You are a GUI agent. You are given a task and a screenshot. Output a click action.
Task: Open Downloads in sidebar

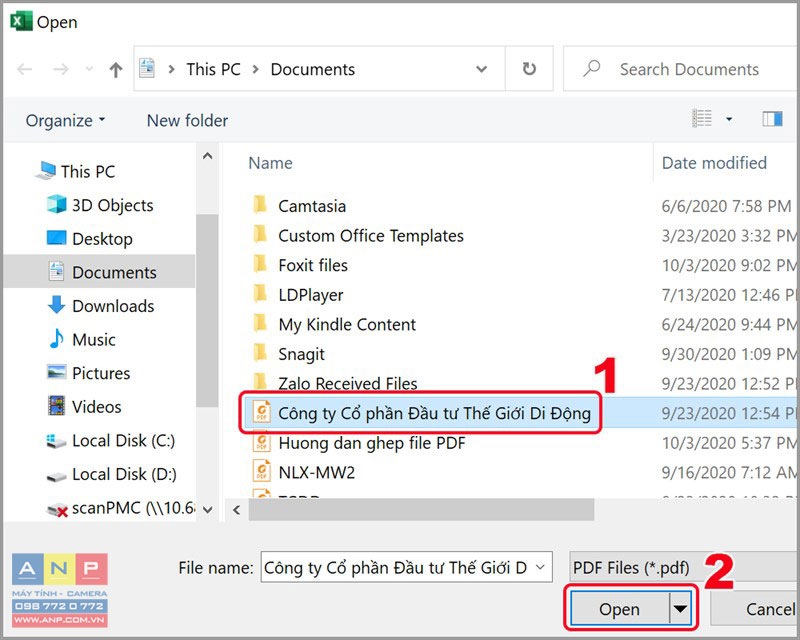point(101,306)
